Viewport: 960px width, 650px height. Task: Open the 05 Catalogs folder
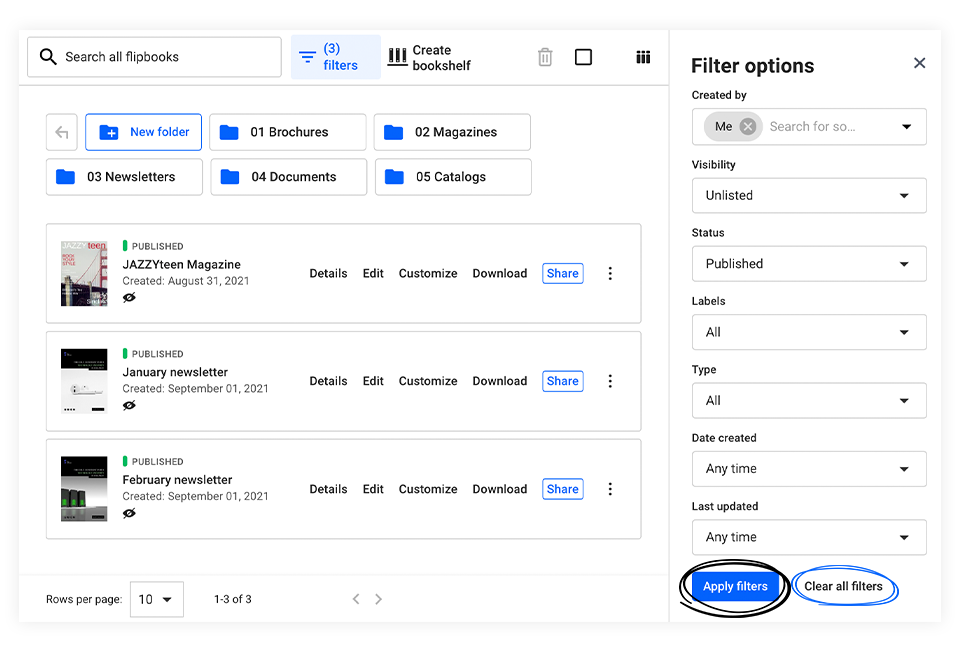[x=453, y=177]
